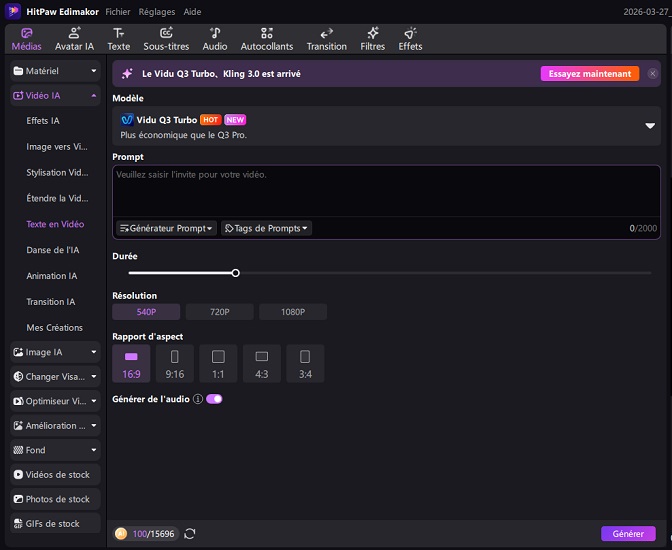Close the Vidu Q3 Turbo banner
Screen dimensions: 672x550
click(652, 74)
